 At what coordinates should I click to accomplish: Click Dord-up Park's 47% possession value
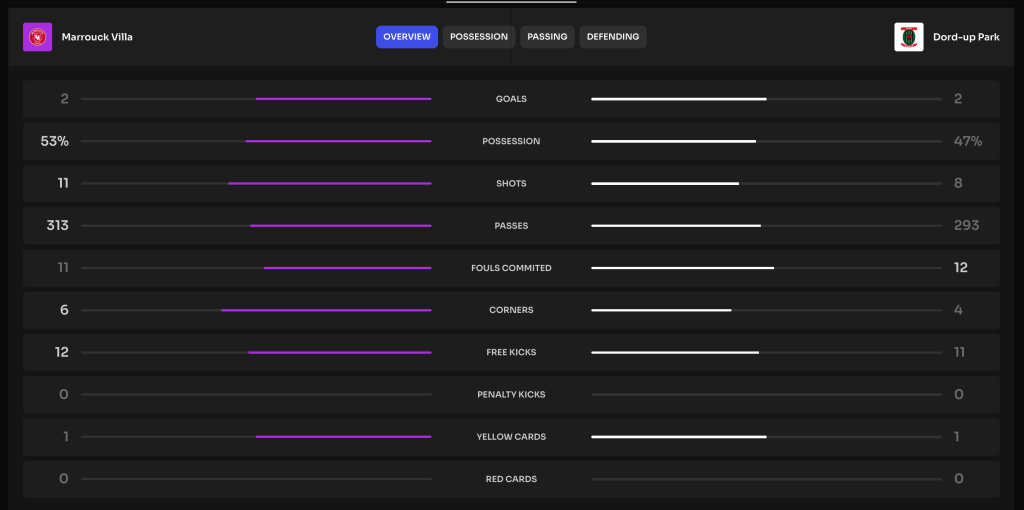[967, 141]
